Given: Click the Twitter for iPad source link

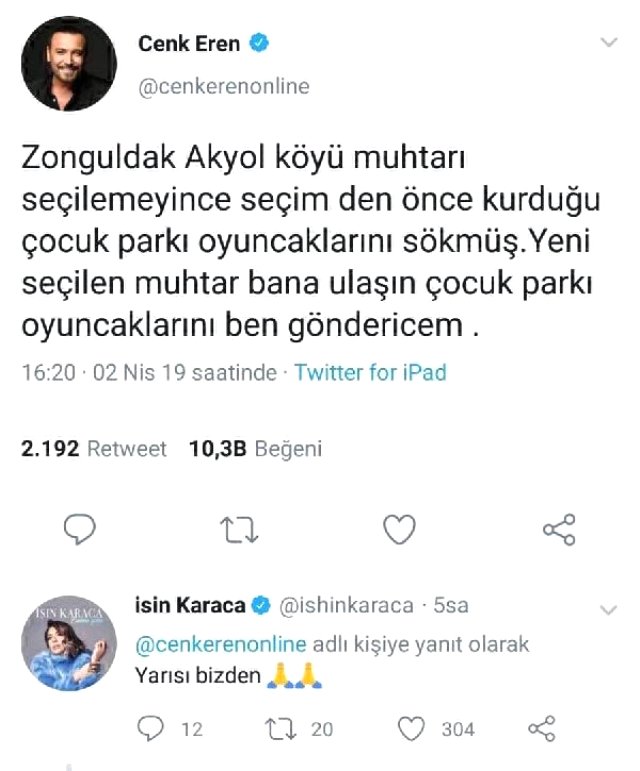Looking at the screenshot, I should pyautogui.click(x=370, y=373).
